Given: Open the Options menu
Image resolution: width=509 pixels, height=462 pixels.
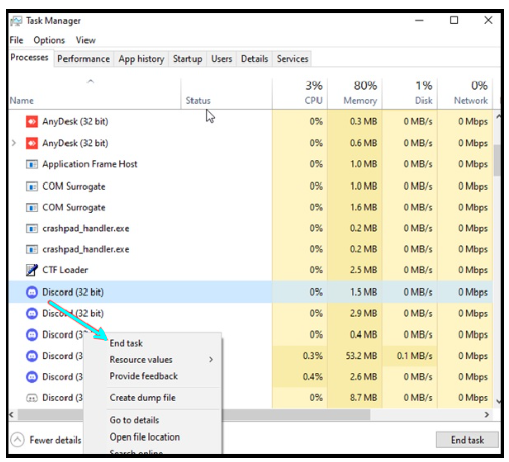Looking at the screenshot, I should tap(49, 40).
